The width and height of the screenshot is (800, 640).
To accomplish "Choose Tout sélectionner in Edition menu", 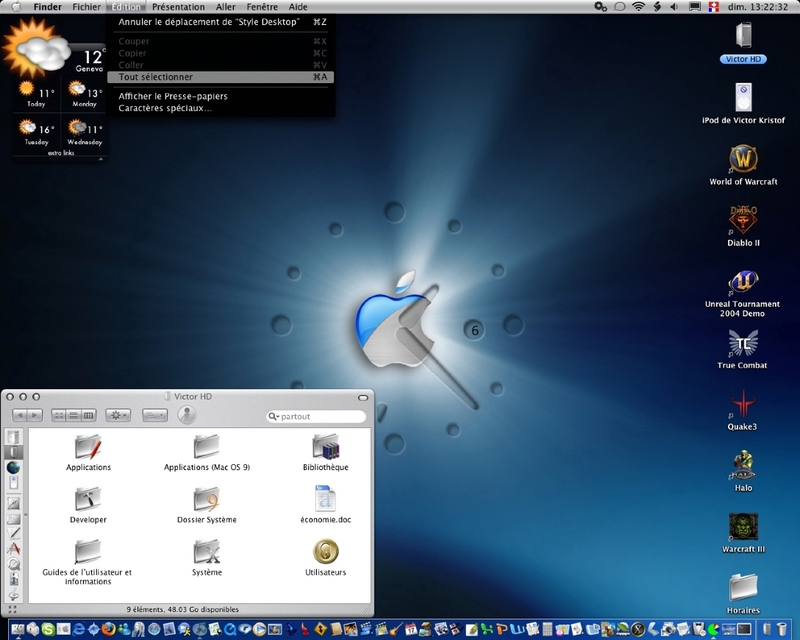I will [221, 77].
